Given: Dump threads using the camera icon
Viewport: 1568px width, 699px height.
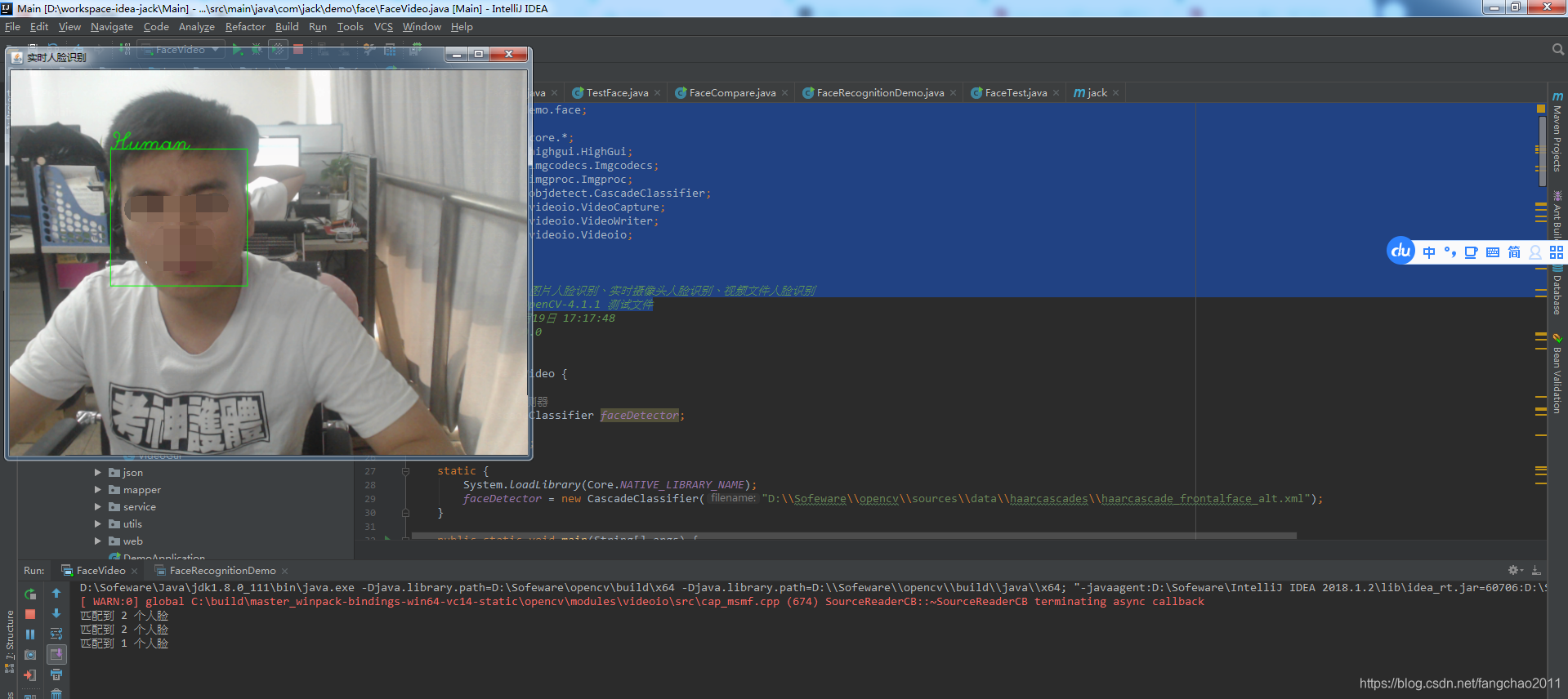Looking at the screenshot, I should pyautogui.click(x=30, y=655).
